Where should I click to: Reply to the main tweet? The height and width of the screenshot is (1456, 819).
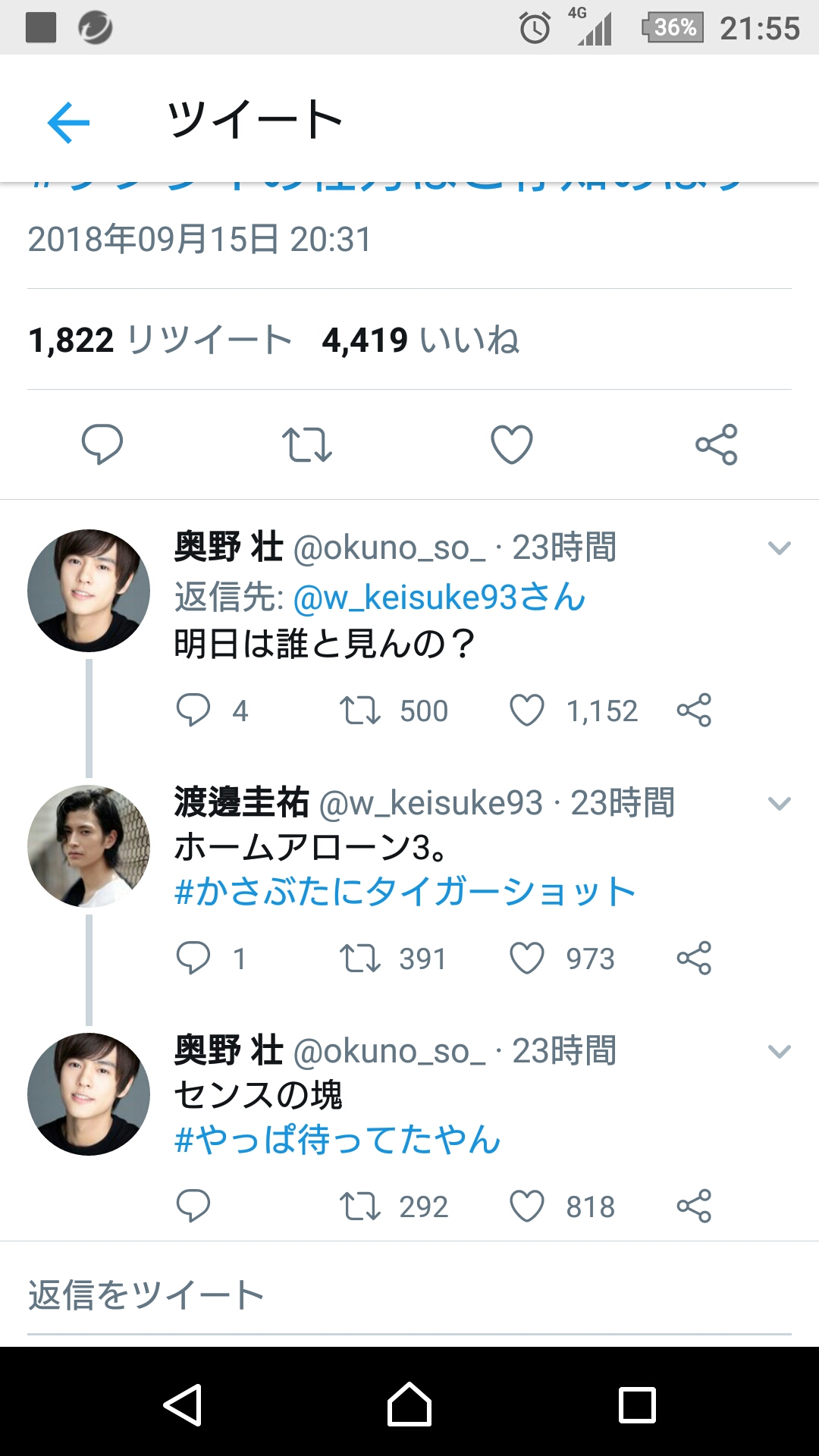(x=102, y=444)
